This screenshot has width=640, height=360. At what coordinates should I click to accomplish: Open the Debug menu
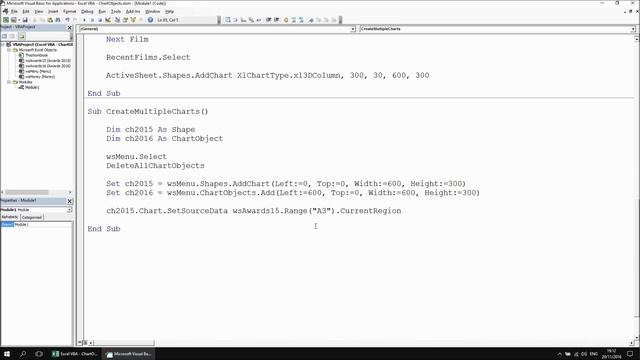pos(87,11)
